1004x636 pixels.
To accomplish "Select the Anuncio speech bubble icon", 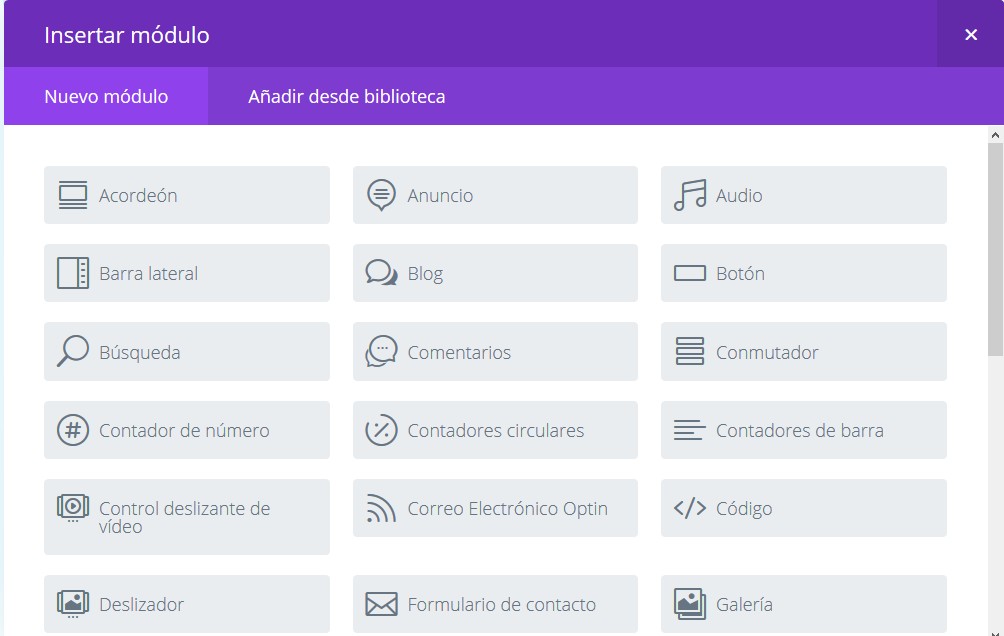I will [x=381, y=196].
